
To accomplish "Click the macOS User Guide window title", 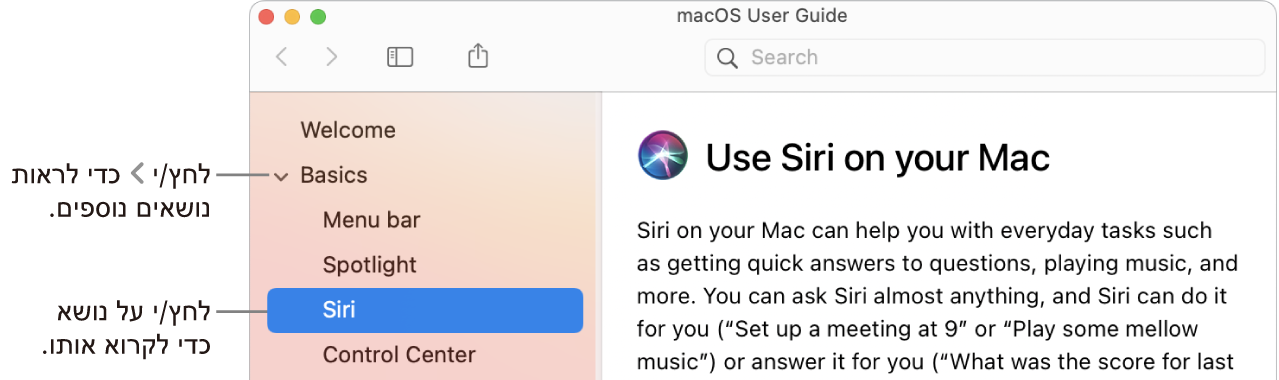I will 760,16.
